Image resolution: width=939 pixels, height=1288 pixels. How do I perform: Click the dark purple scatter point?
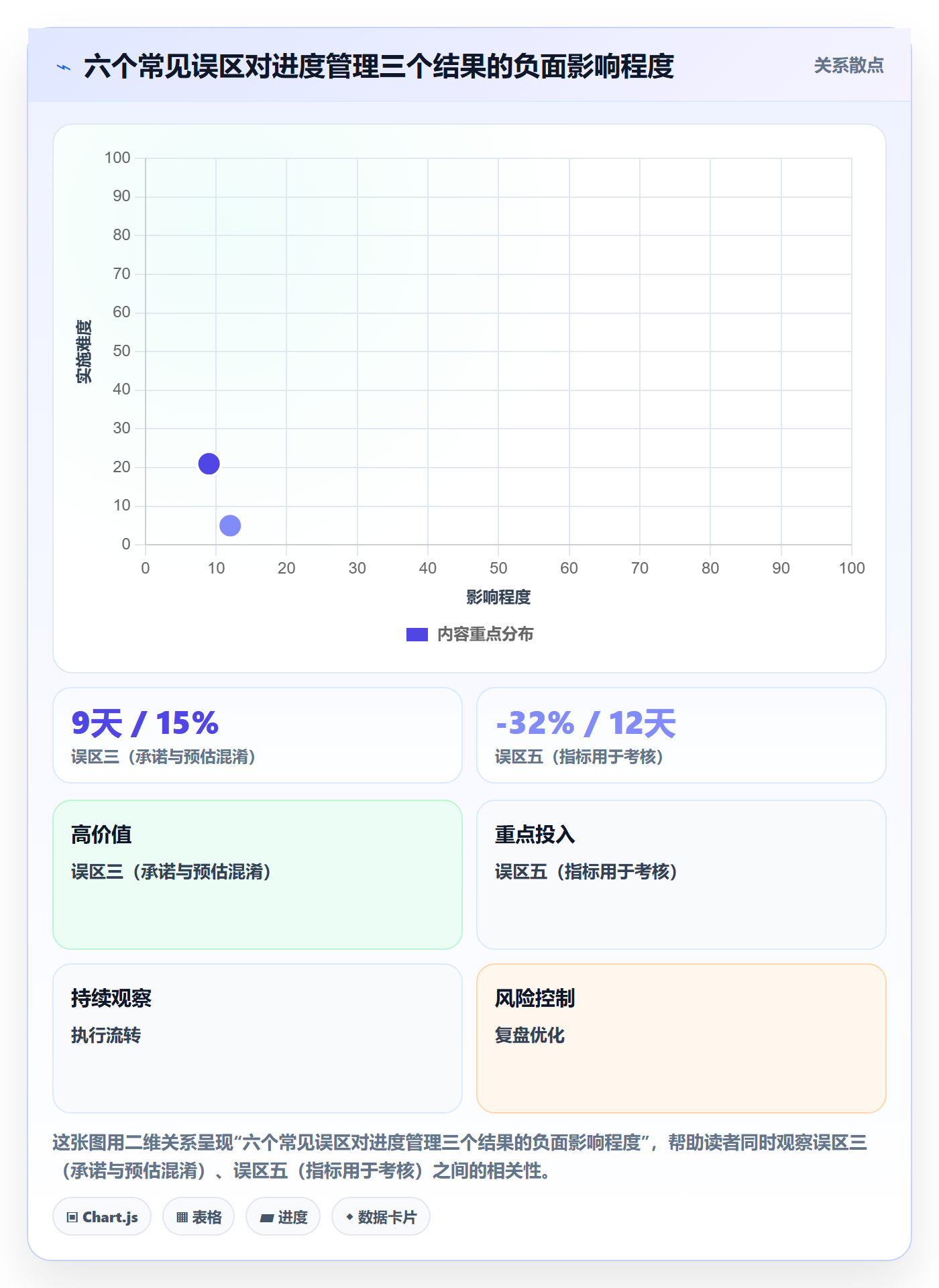click(x=209, y=464)
